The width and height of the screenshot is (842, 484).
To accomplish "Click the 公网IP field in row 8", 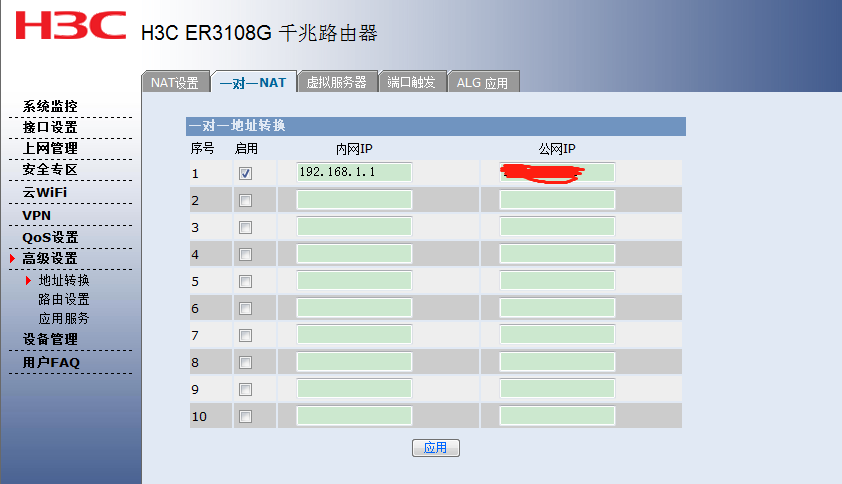I will [x=557, y=362].
